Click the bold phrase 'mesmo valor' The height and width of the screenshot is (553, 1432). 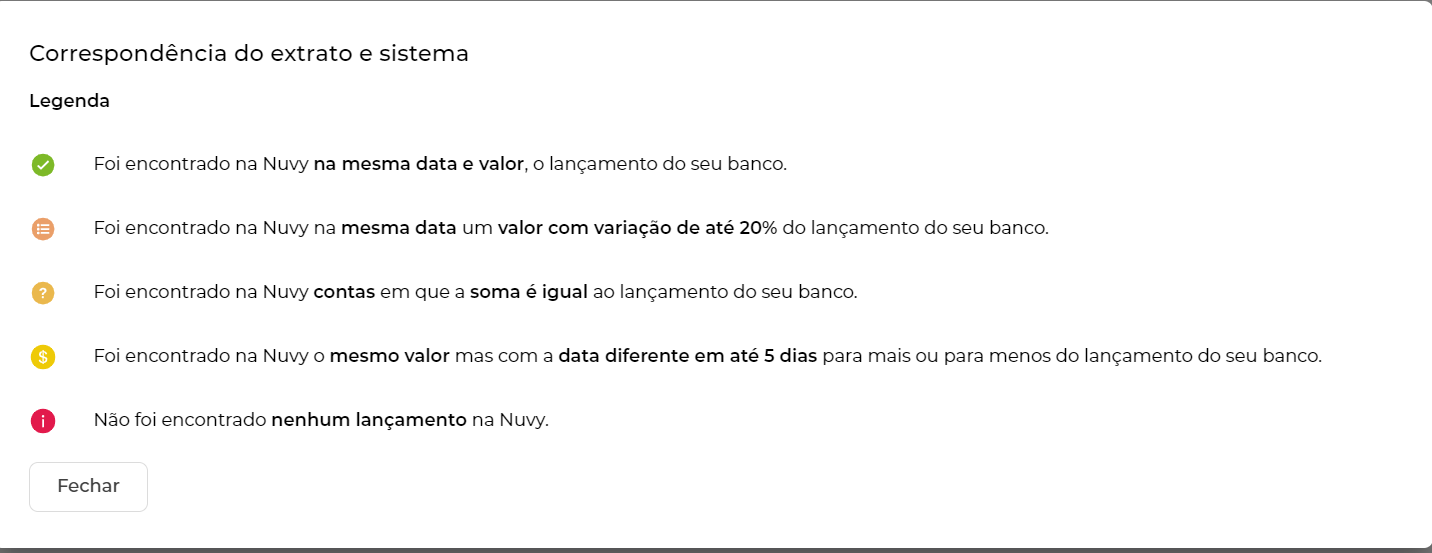point(389,356)
